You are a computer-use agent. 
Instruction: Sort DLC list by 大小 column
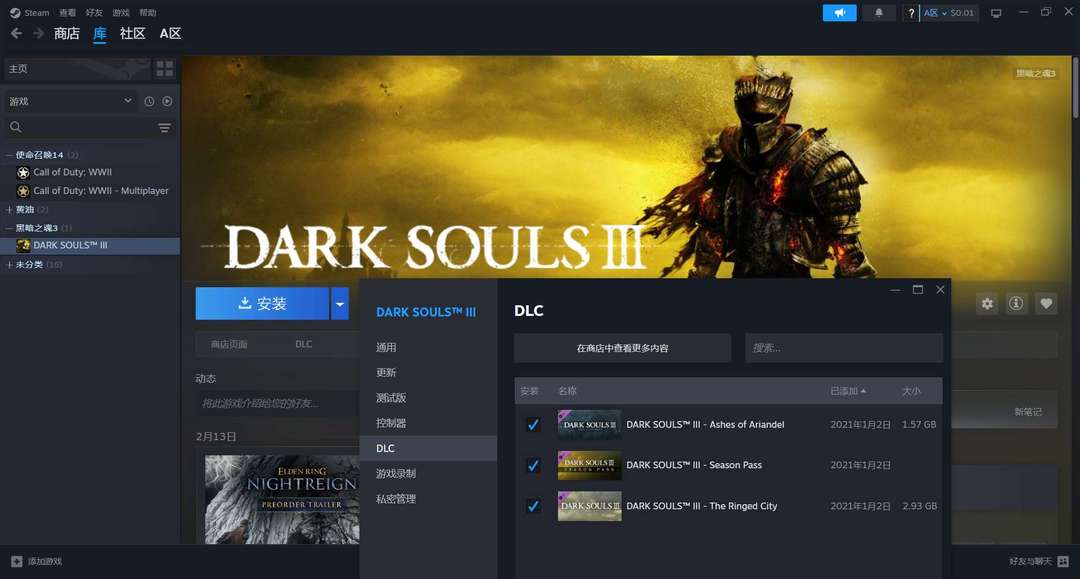click(911, 391)
